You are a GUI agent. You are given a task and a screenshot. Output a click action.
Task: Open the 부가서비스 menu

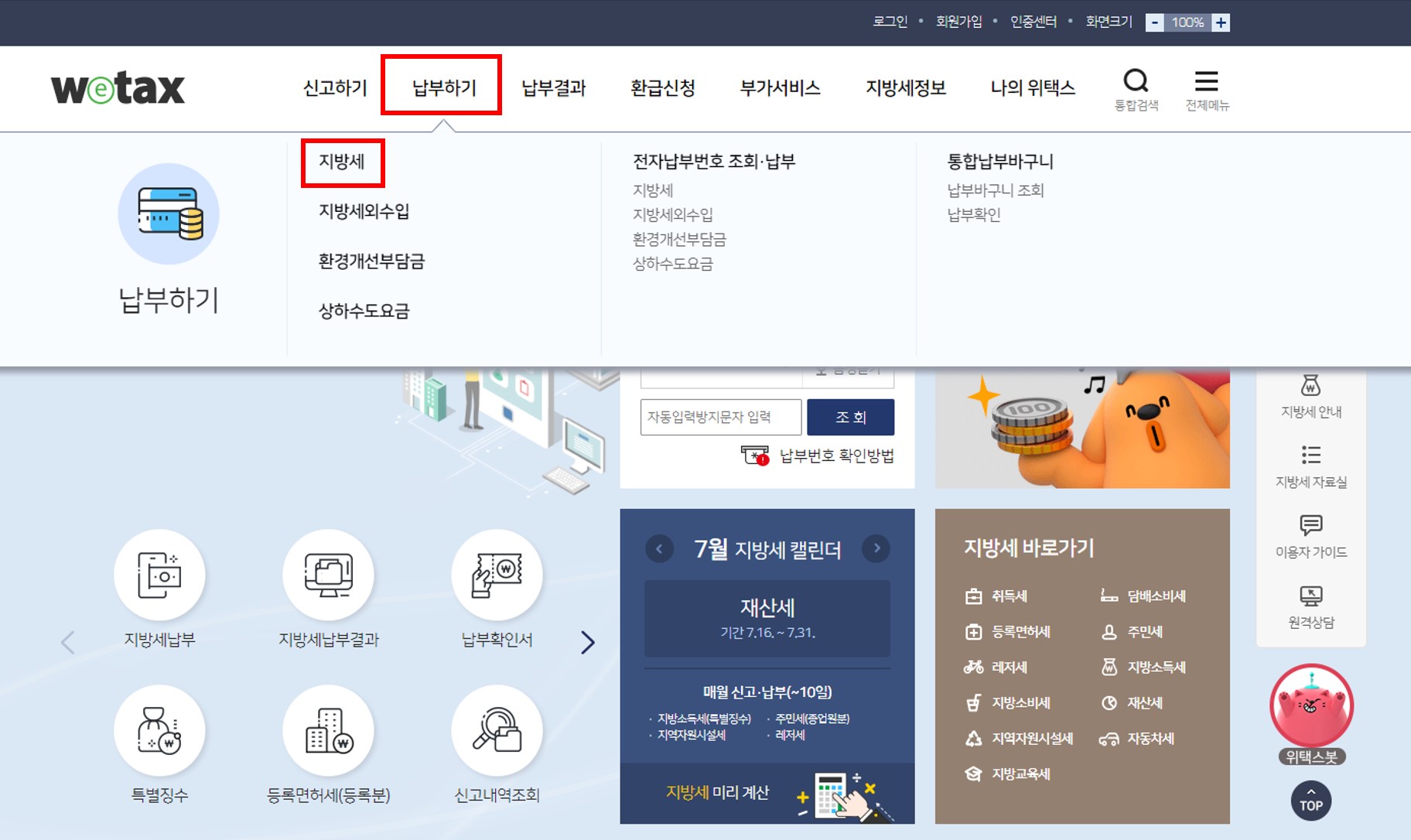[x=781, y=88]
